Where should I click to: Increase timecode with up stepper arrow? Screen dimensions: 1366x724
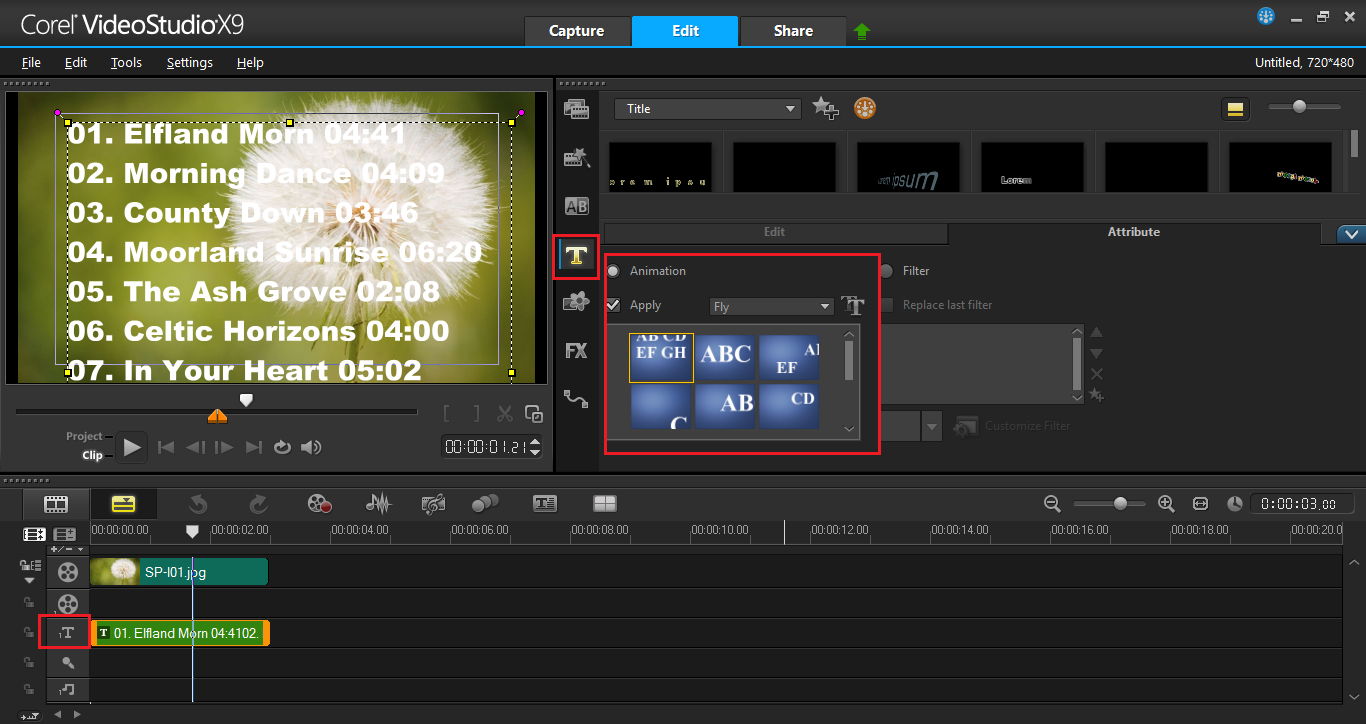[x=535, y=442]
